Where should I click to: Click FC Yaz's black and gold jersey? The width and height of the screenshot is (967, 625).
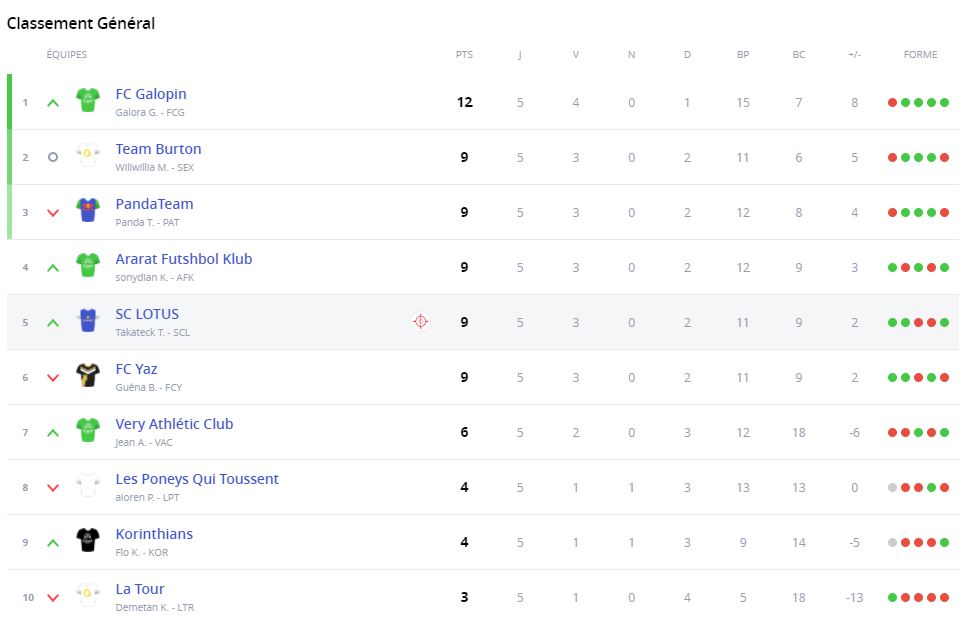pyautogui.click(x=88, y=375)
